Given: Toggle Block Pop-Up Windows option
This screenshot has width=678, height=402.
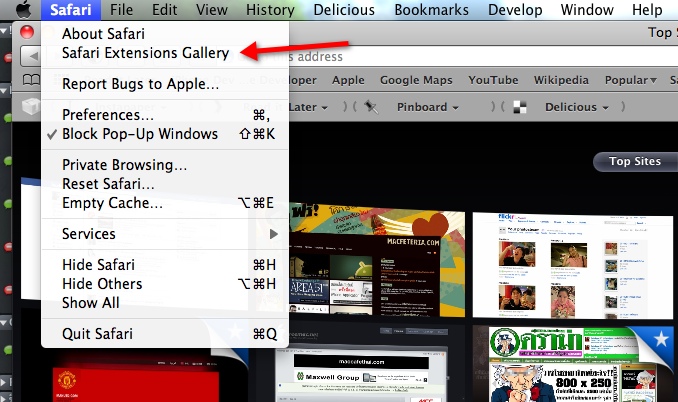Looking at the screenshot, I should pos(140,133).
